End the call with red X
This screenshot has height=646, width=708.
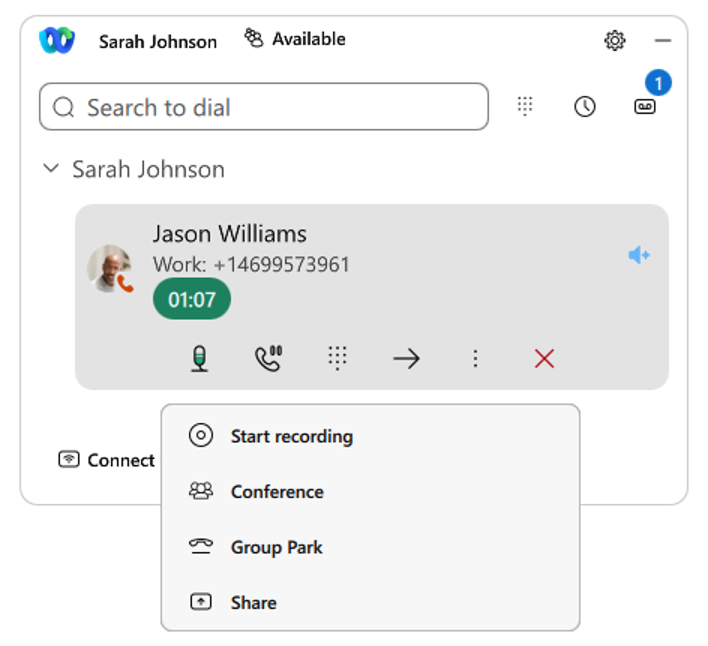tap(544, 359)
